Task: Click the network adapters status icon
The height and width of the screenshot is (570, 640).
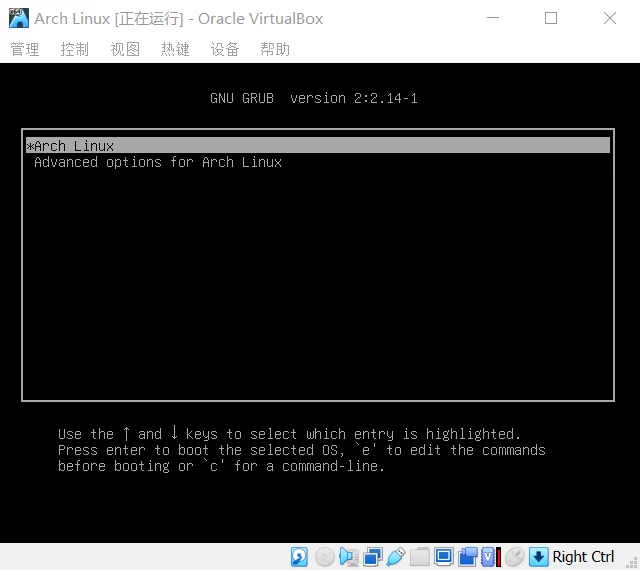Action: click(x=372, y=557)
